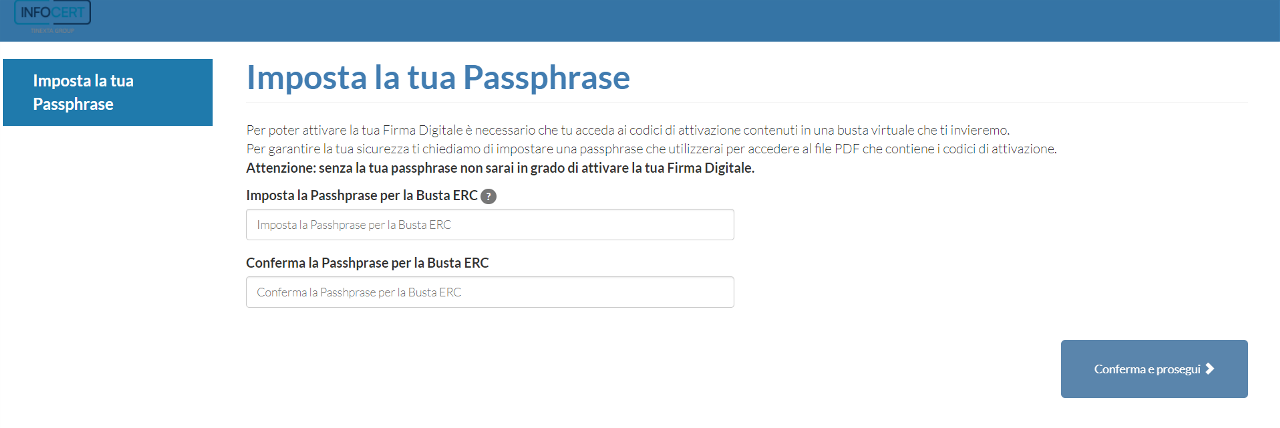Image resolution: width=1280 pixels, height=428 pixels.
Task: Click the words Firma Digitale in bold warning
Action: click(708, 168)
